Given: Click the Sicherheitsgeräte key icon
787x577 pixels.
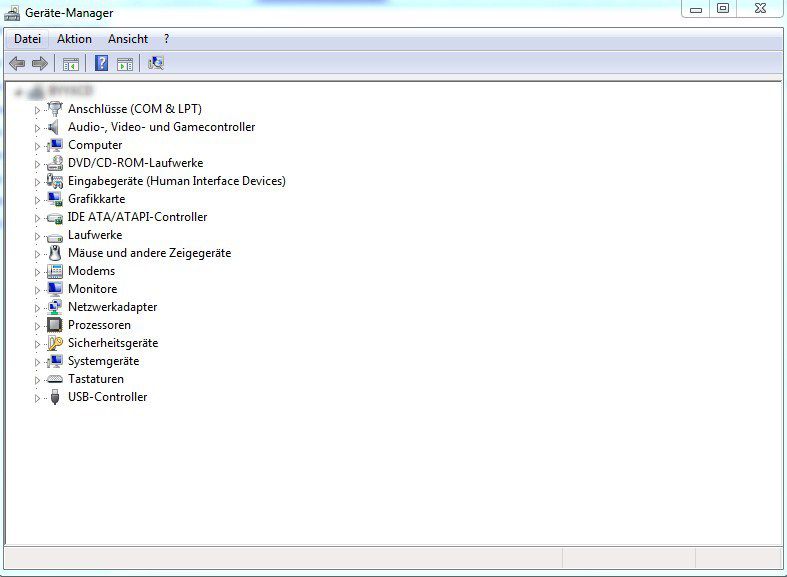Looking at the screenshot, I should pyautogui.click(x=55, y=343).
